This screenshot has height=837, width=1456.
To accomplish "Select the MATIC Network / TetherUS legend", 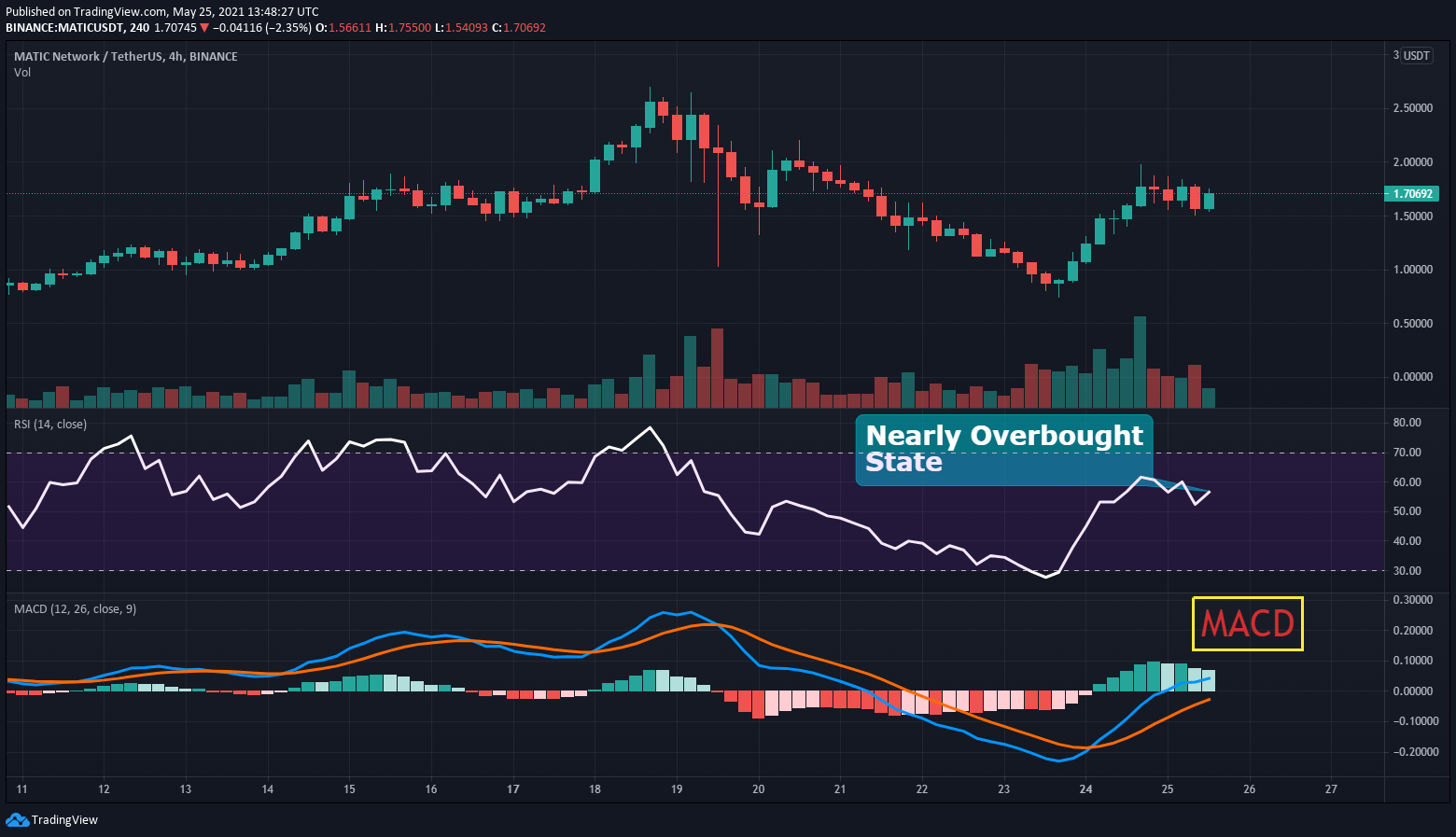I will pos(125,56).
